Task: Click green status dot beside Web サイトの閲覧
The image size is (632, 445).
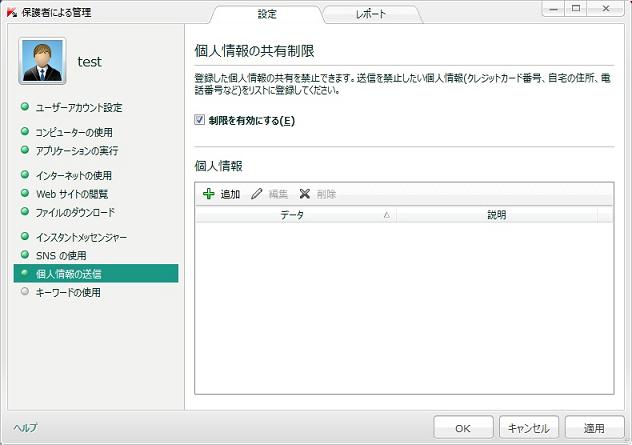Action: click(25, 193)
